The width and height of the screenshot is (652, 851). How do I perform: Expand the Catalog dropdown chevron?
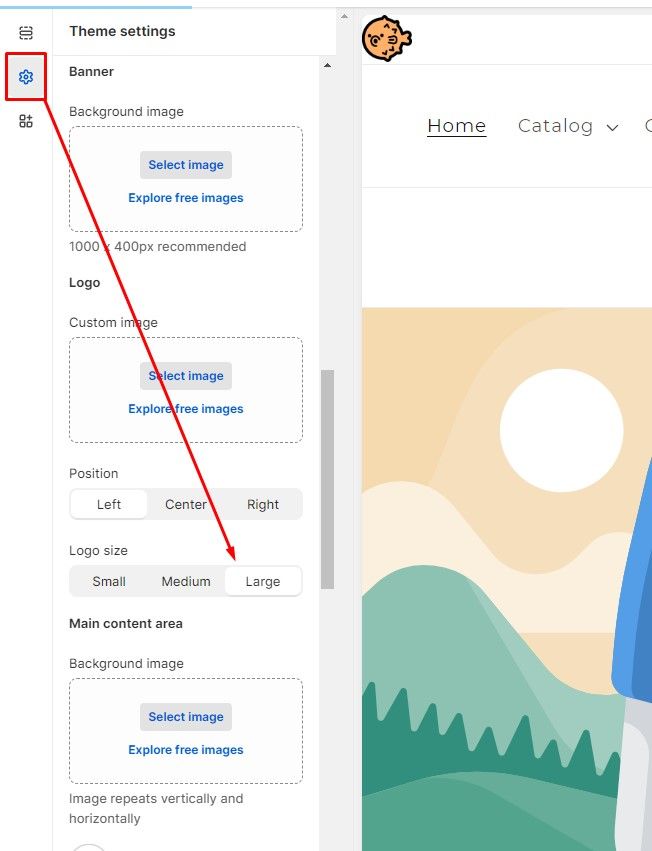612,127
